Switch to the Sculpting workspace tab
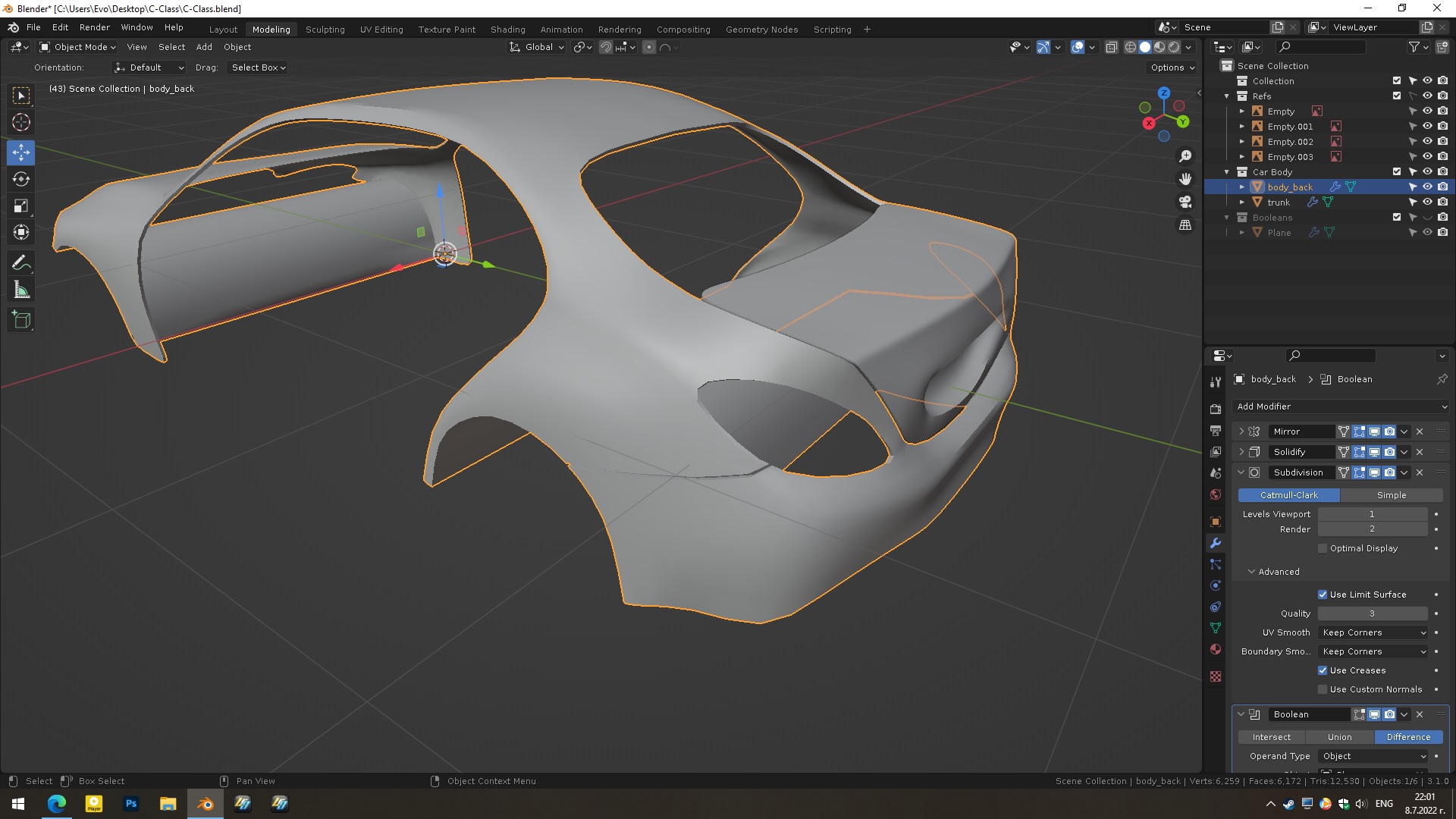 (325, 30)
